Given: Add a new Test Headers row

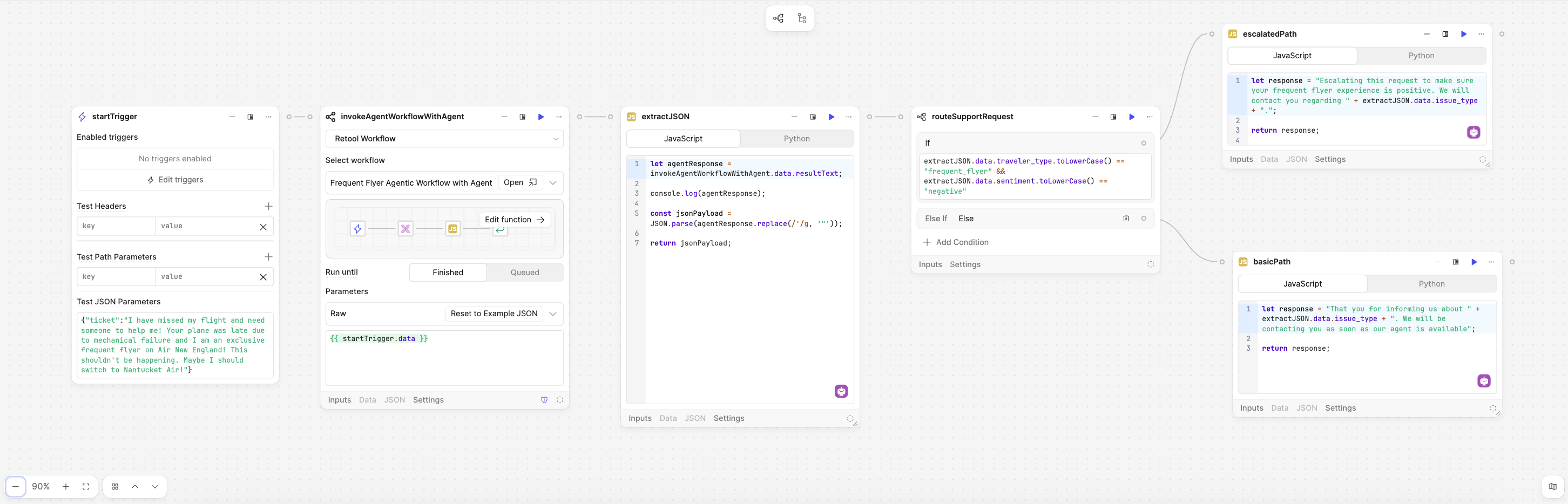Looking at the screenshot, I should coord(268,206).
